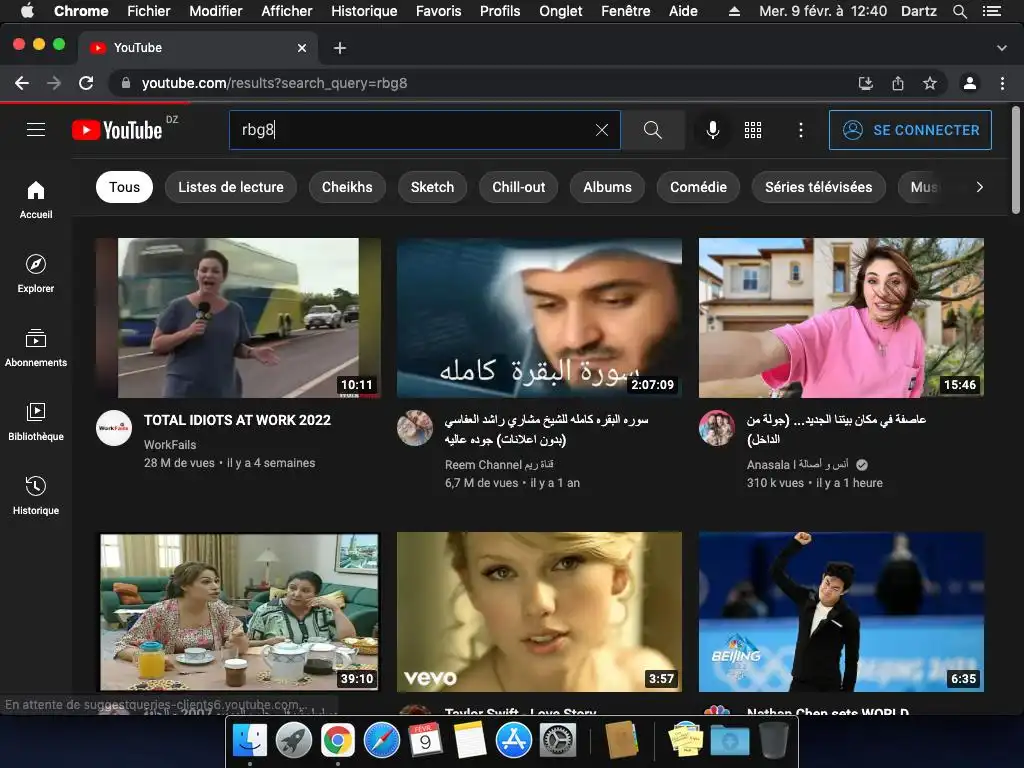Image resolution: width=1024 pixels, height=768 pixels.
Task: Play the vevo 3:57 video thumbnail
Action: point(539,612)
